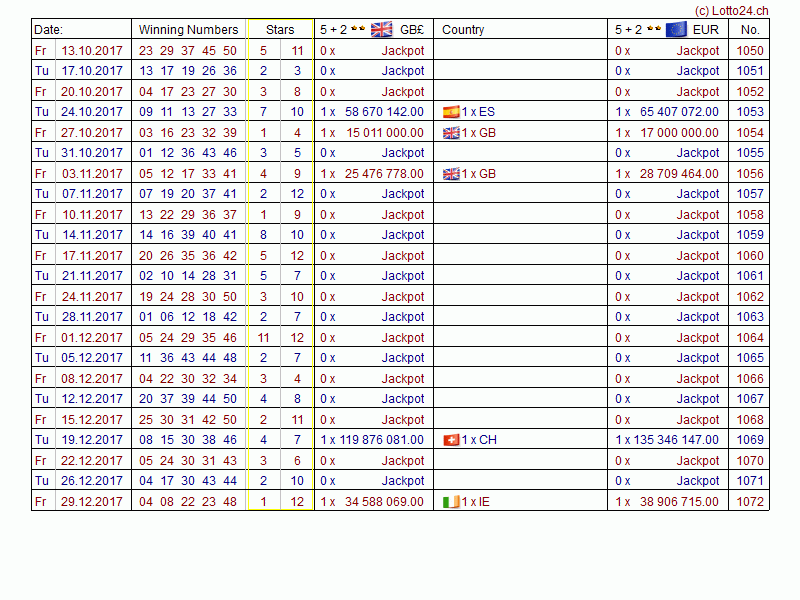This screenshot has width=800, height=600.
Task: Click the stars icon in the EUR header
Action: coord(652,29)
